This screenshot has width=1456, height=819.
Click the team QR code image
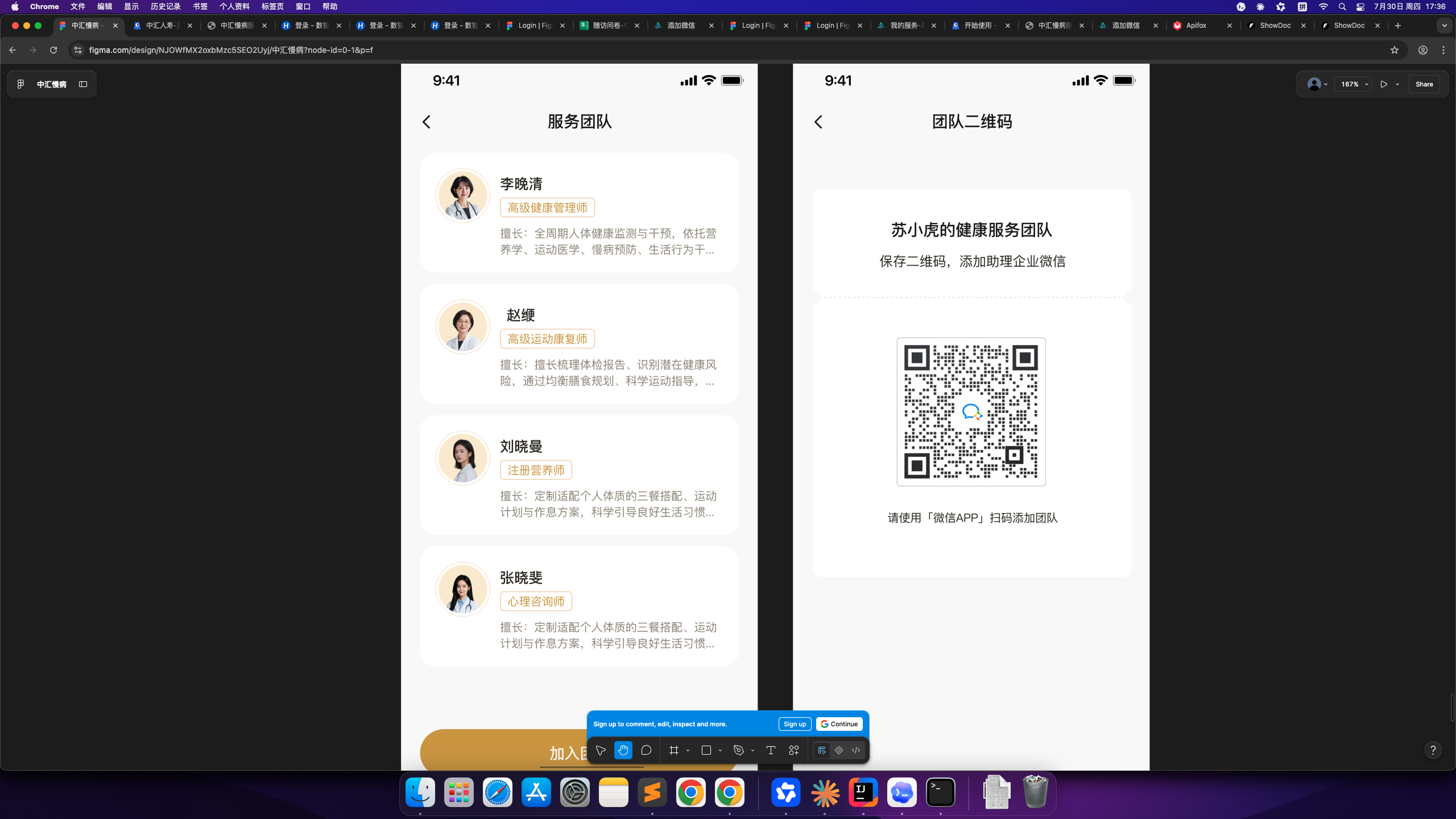pos(971,412)
